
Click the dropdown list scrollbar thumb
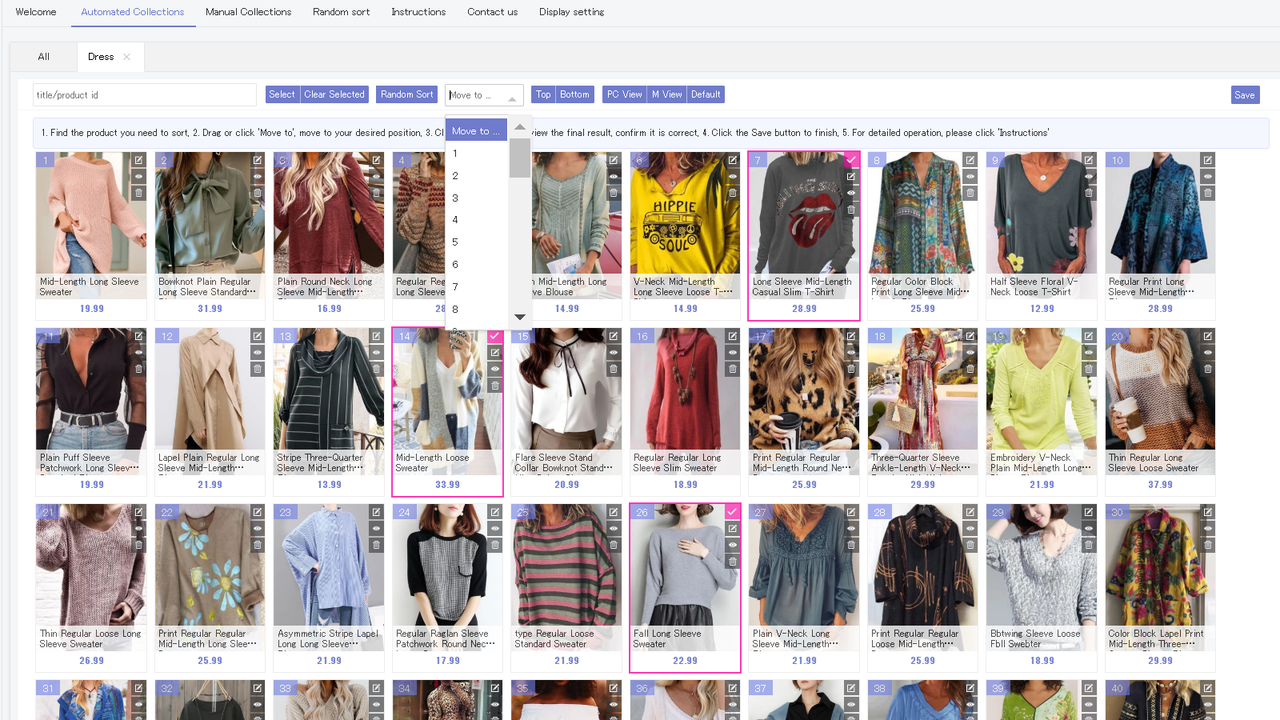click(x=520, y=158)
